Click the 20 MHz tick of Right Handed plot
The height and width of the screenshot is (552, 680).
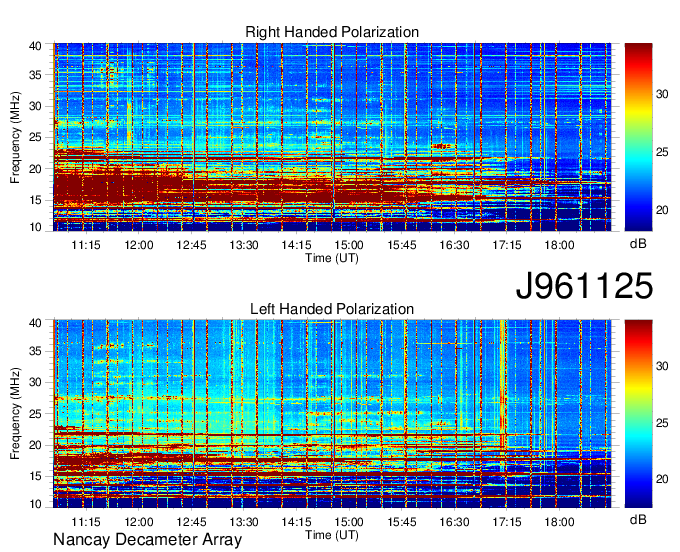(36, 169)
